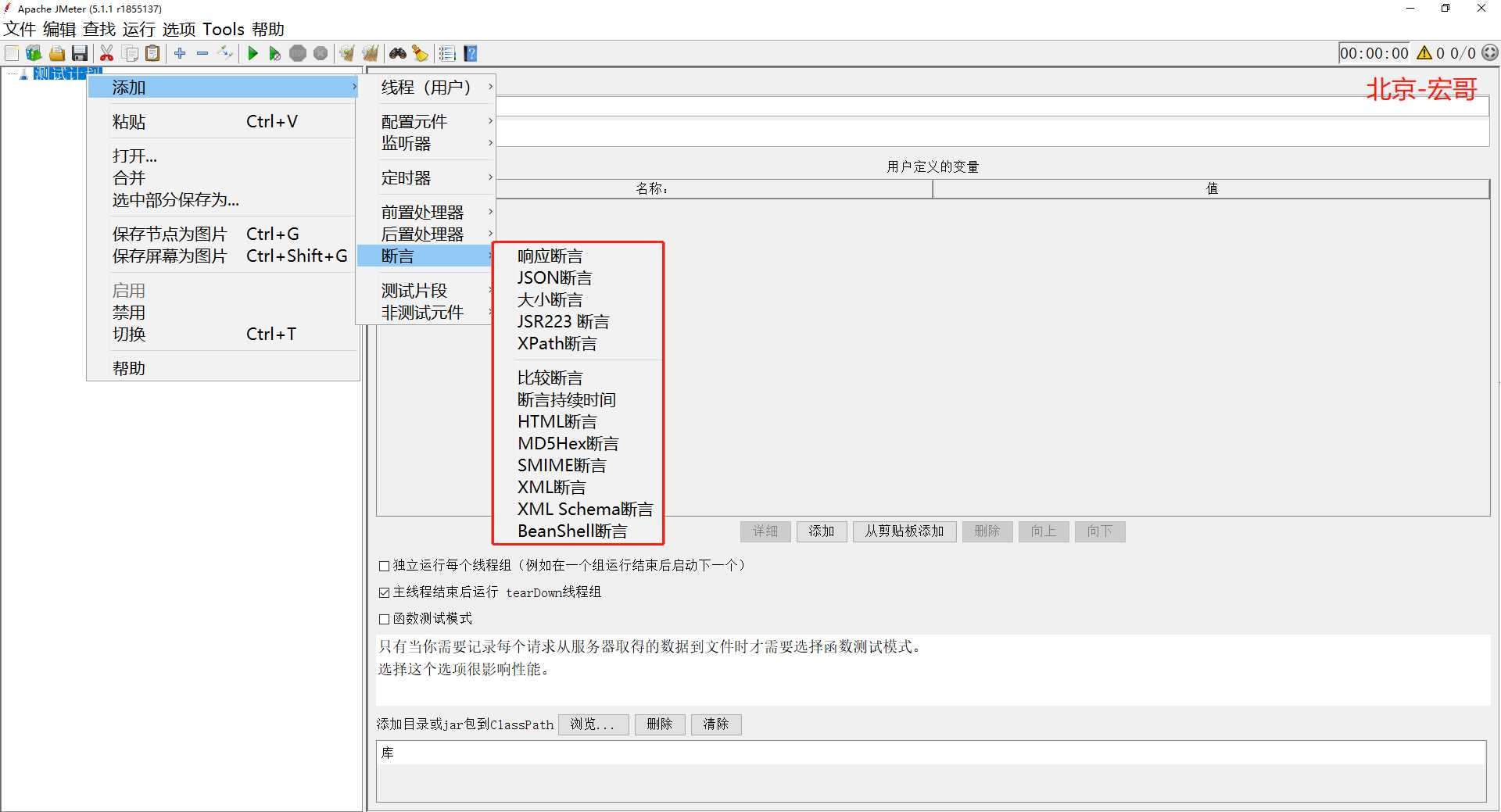Screen dimensions: 1501x812
Task: Click Start no pauses icon
Action: pos(275,53)
